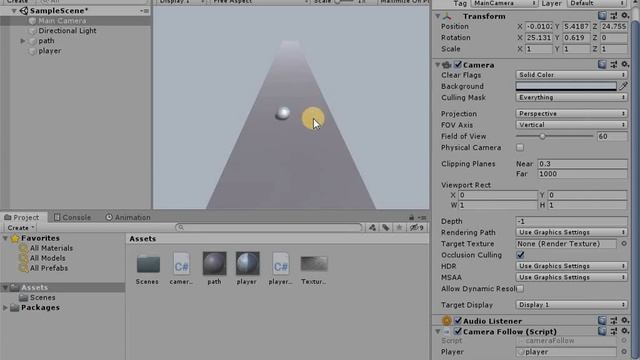Viewport: 640px width, 360px height.
Task: Open the Project panel Create menu
Action: (21, 228)
